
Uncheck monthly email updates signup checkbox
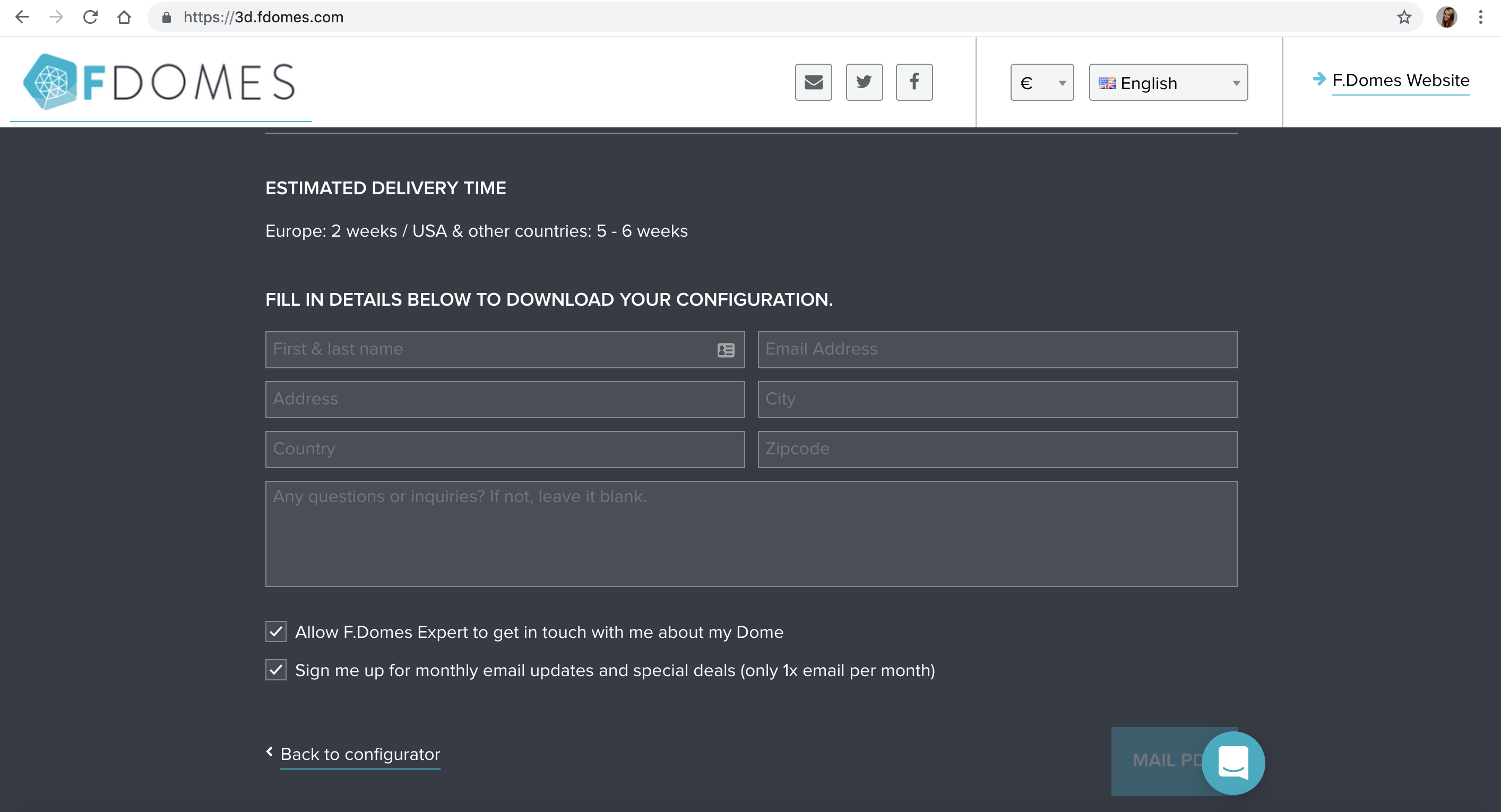(275, 670)
